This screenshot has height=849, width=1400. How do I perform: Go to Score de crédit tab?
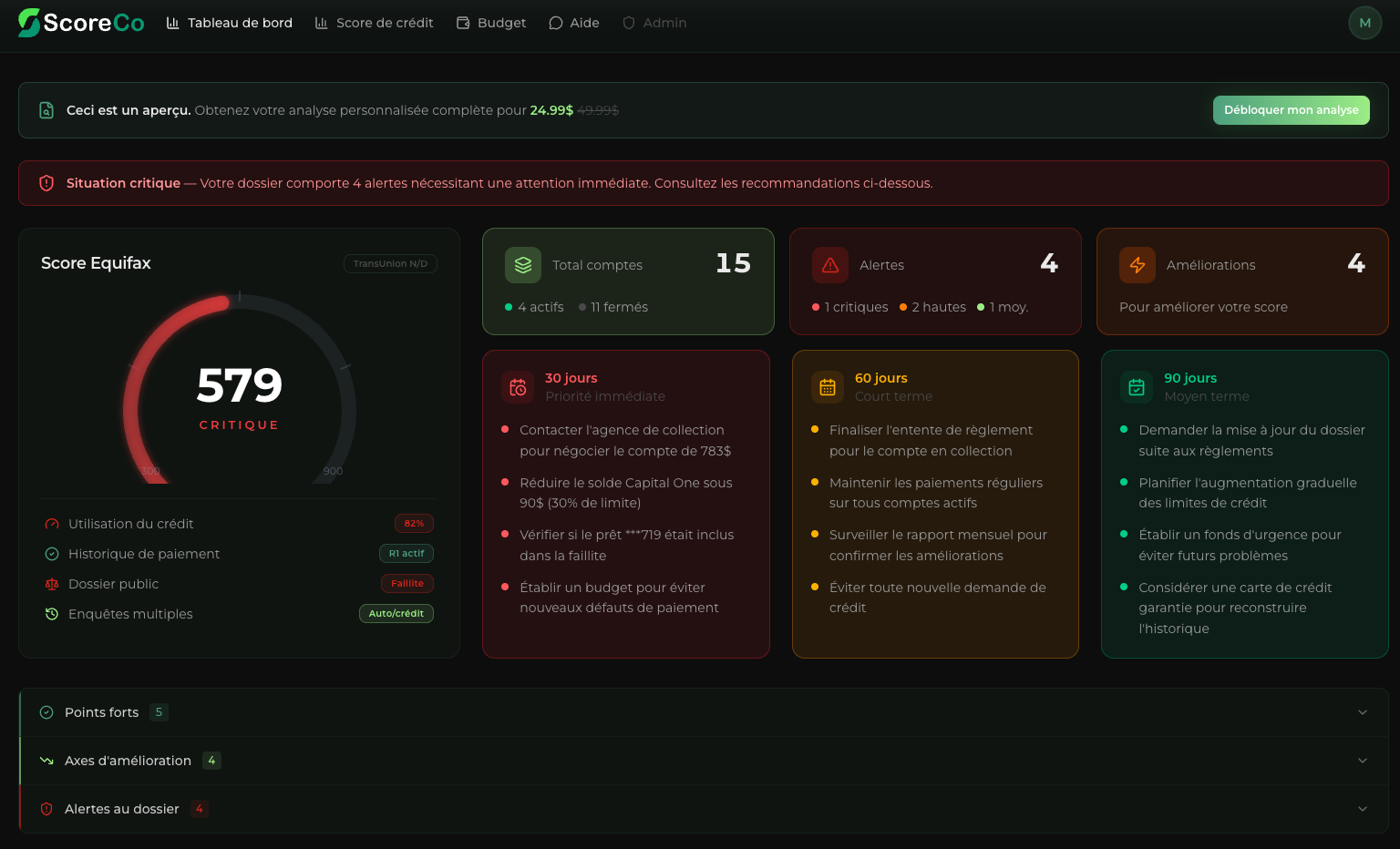[374, 23]
